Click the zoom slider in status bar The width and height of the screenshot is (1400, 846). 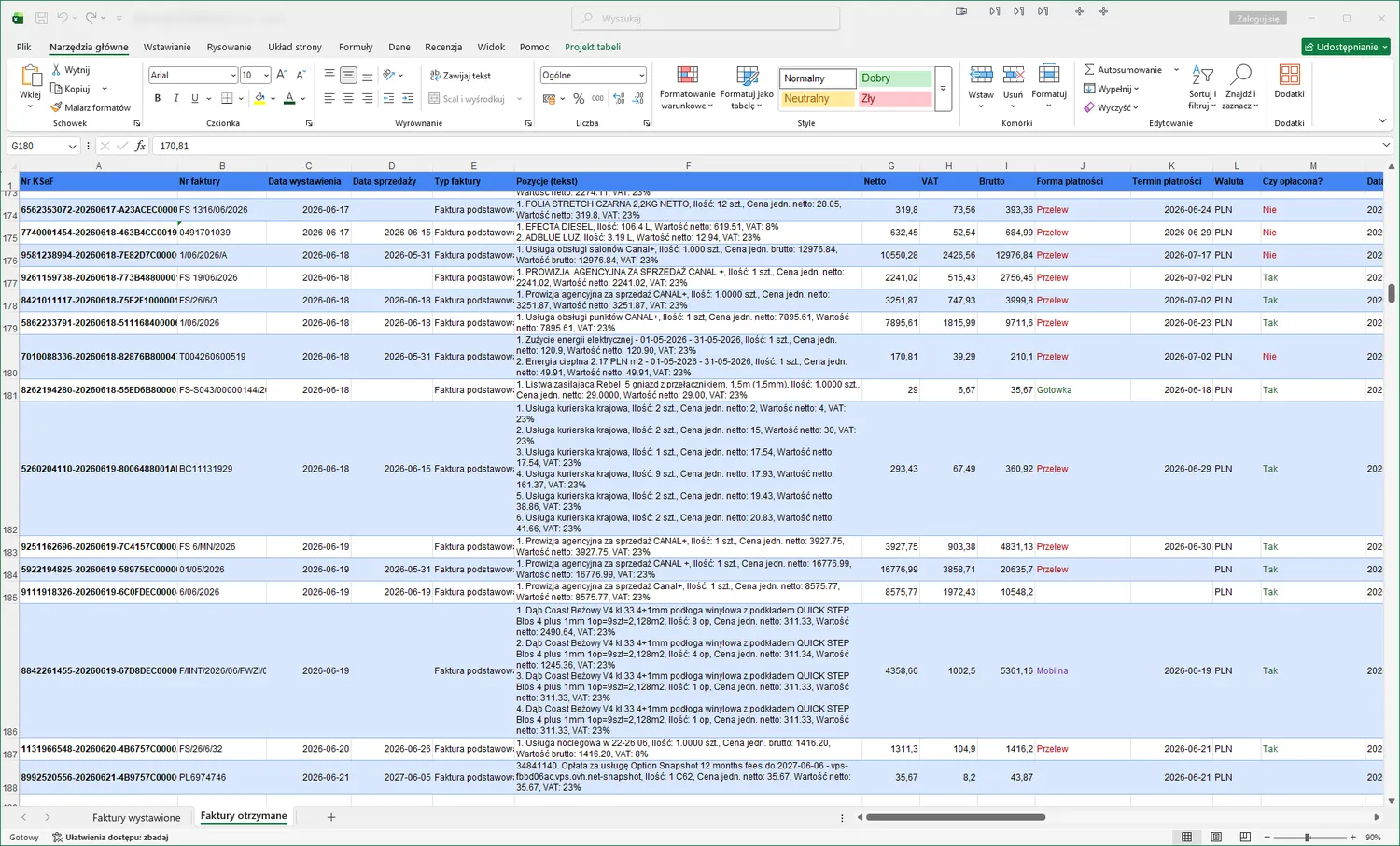pyautogui.click(x=1307, y=838)
